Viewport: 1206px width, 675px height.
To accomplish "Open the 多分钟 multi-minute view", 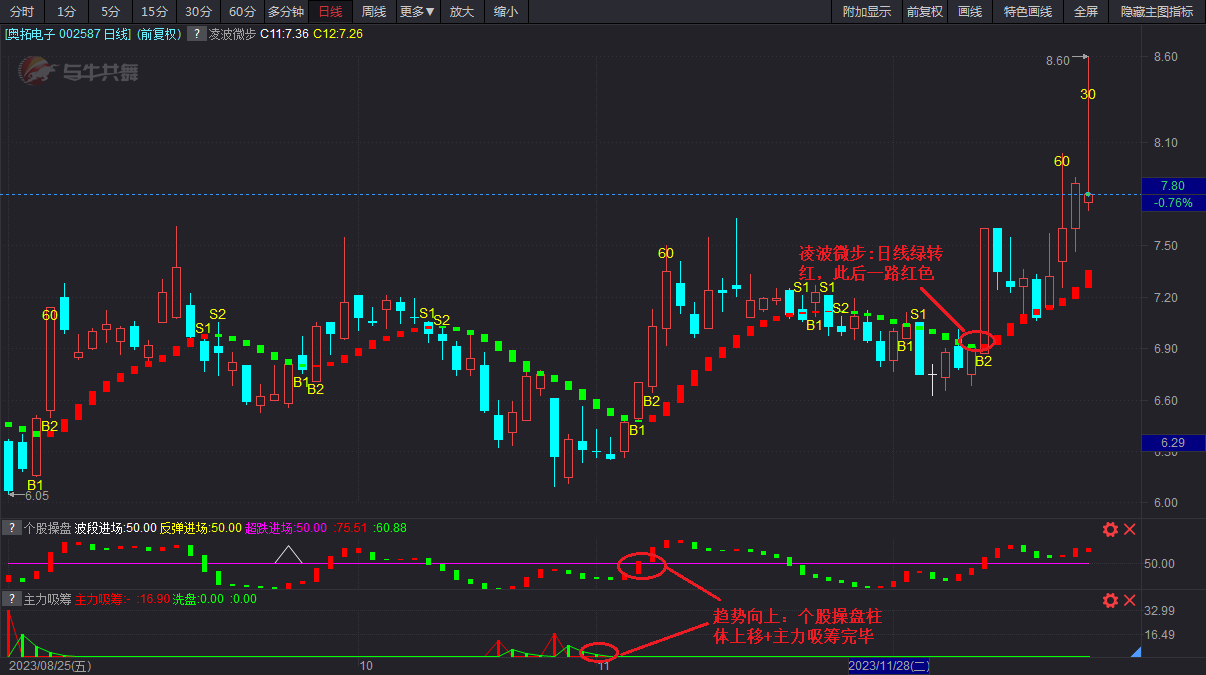I will click(285, 12).
